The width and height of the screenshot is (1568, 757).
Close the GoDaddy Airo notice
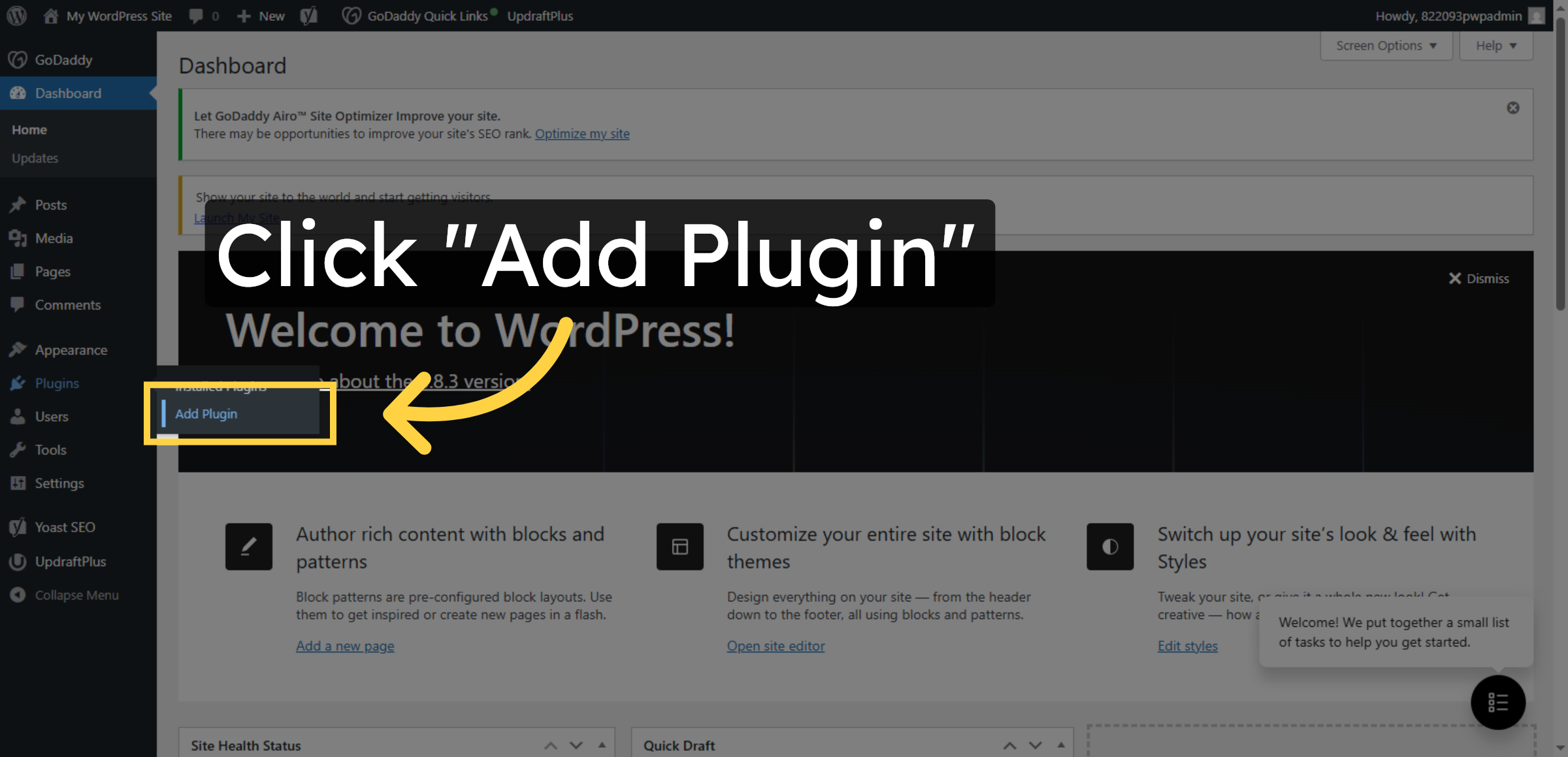[1513, 108]
